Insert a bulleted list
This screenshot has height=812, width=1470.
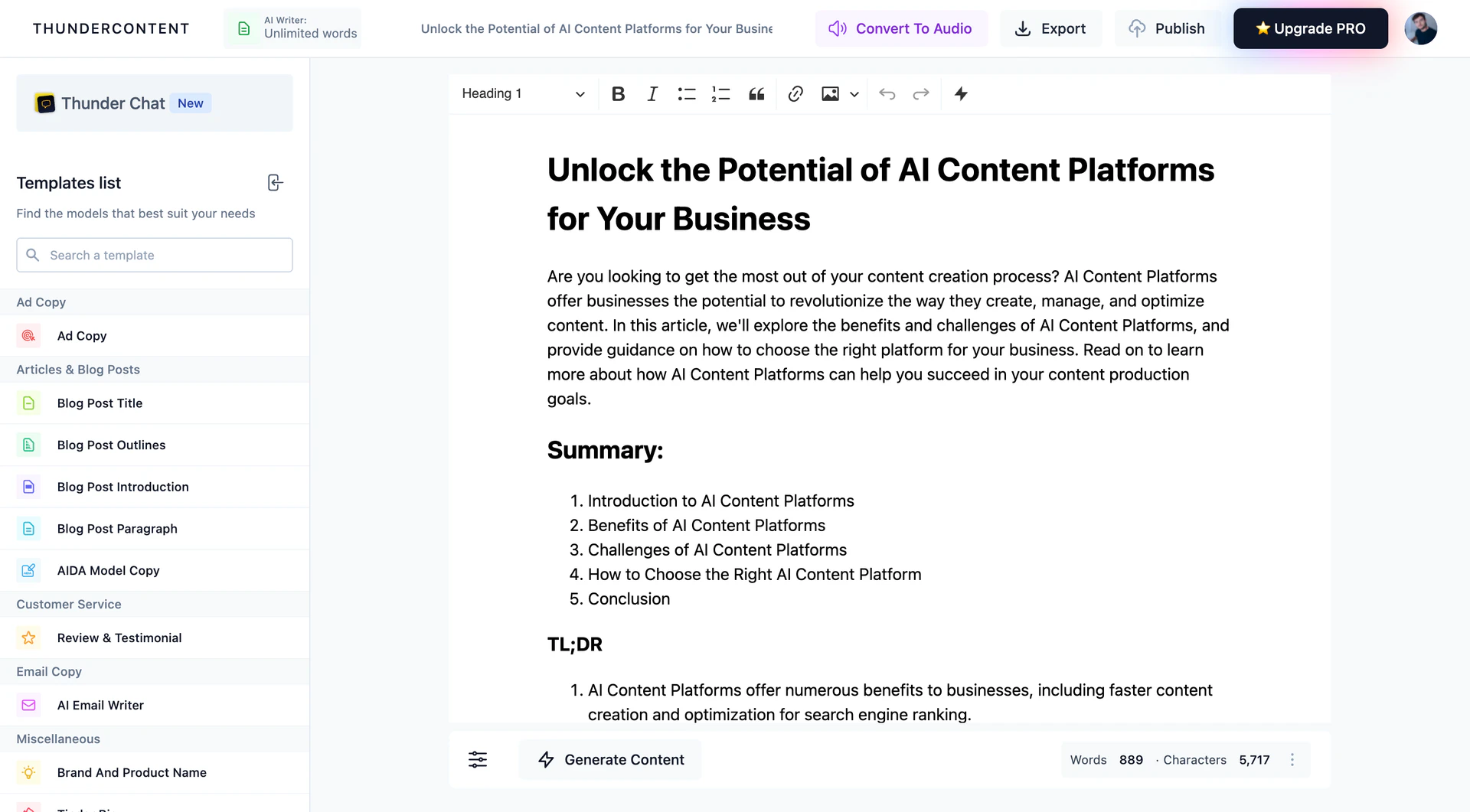[686, 93]
